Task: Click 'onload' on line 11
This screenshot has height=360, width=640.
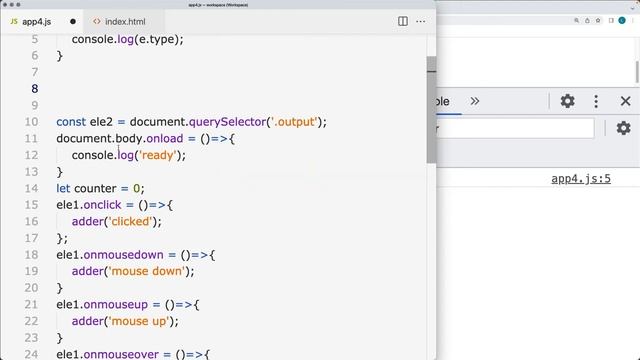Action: point(164,138)
